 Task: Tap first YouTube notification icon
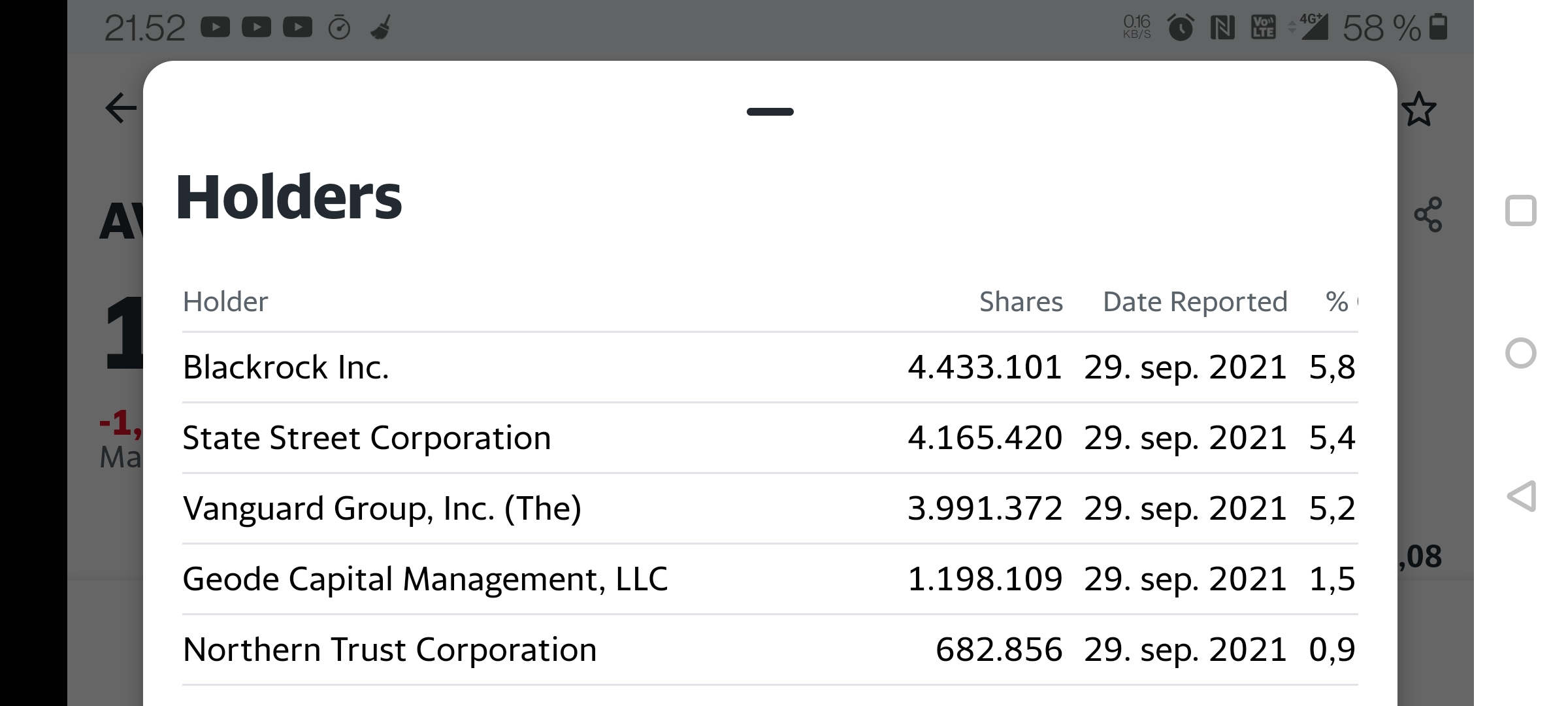coord(215,27)
